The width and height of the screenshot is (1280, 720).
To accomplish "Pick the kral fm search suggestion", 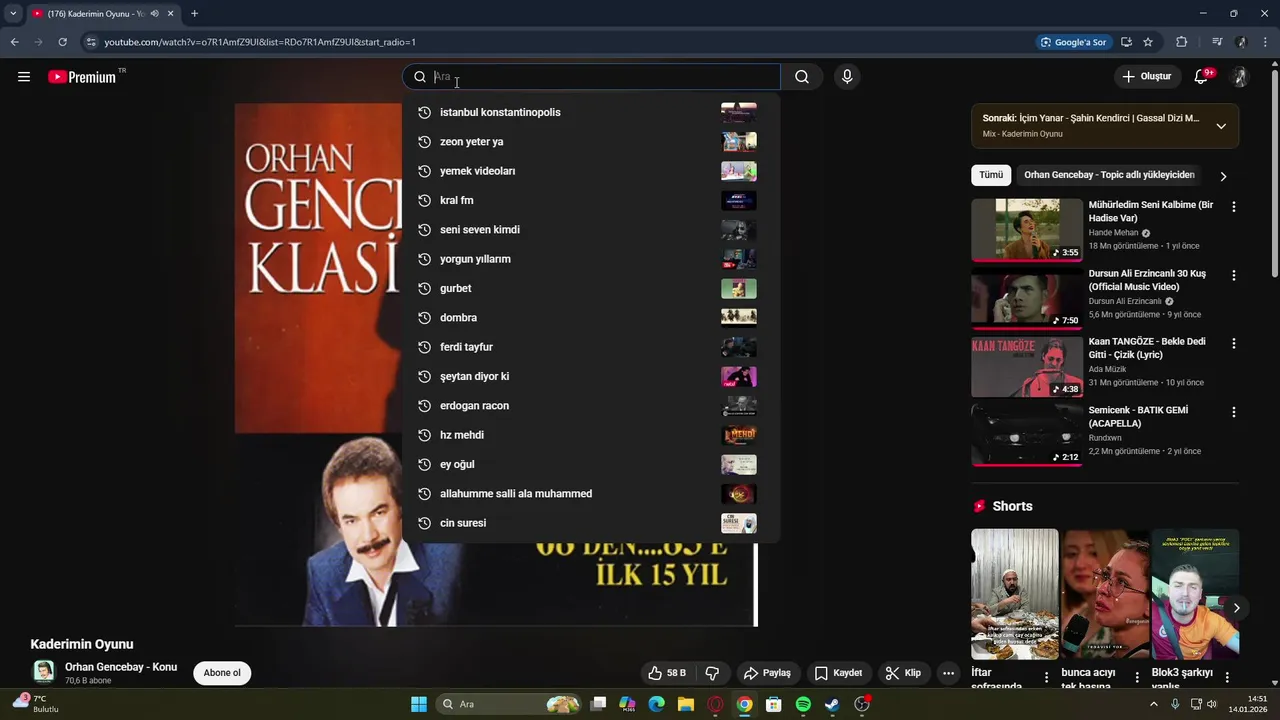I will pyautogui.click(x=591, y=200).
